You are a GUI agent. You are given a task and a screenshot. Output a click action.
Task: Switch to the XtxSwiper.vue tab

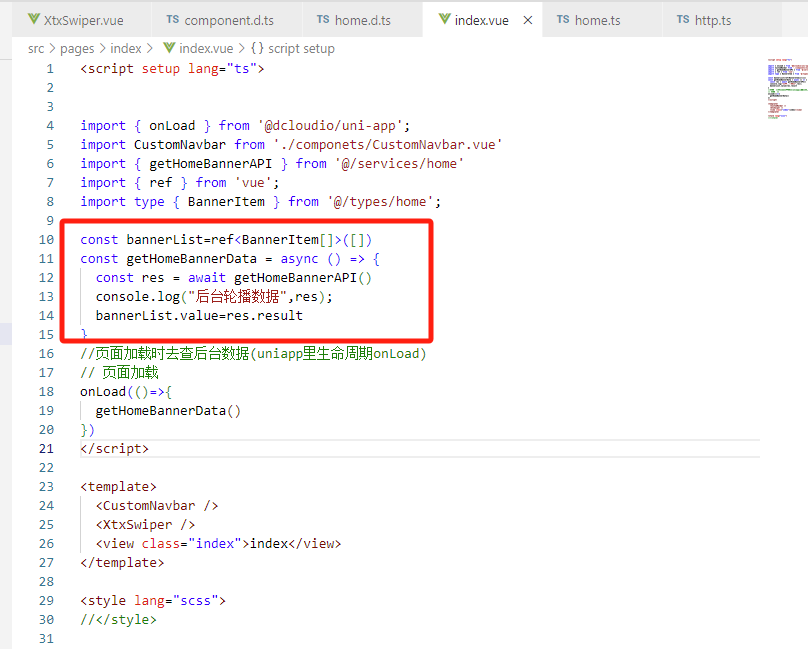pos(81,20)
